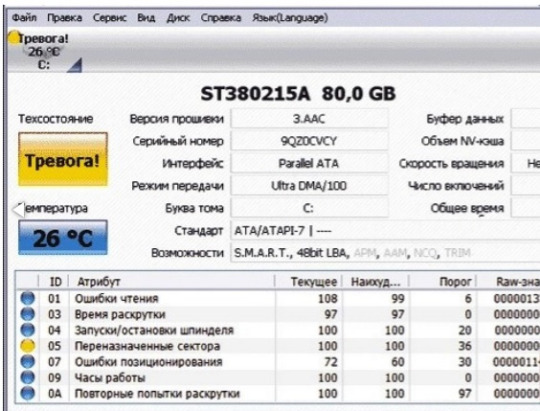Select the Переназначенные сектора row
540x411 pixels.
point(278,346)
